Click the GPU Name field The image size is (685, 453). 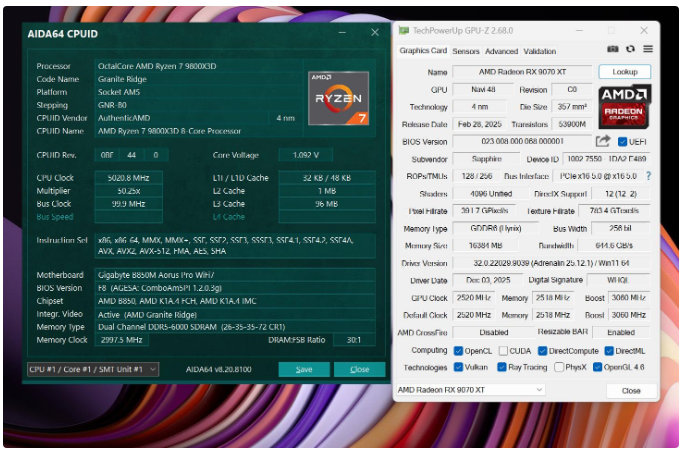pyautogui.click(x=522, y=72)
